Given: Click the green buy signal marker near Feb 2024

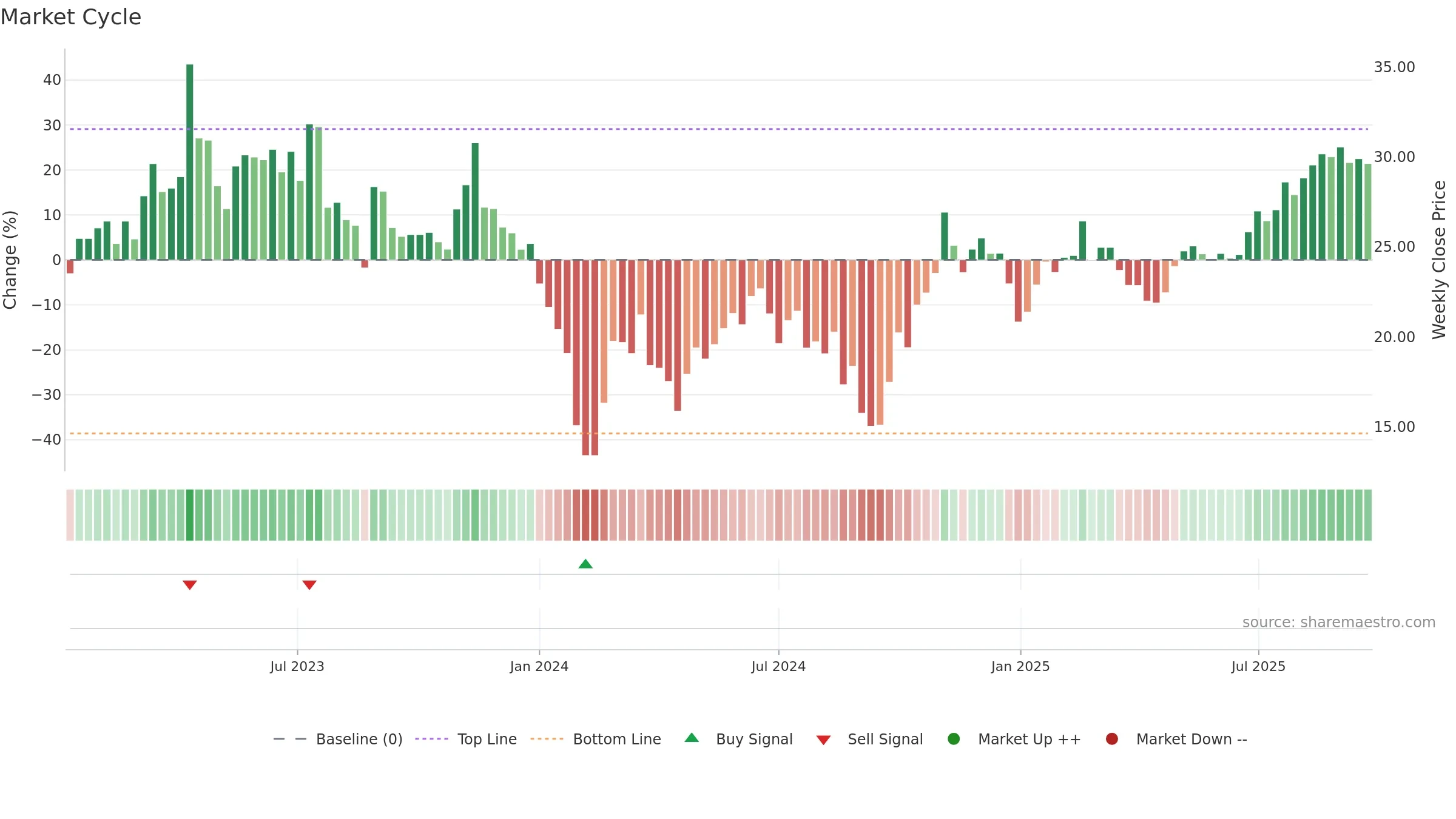Looking at the screenshot, I should pos(585,564).
